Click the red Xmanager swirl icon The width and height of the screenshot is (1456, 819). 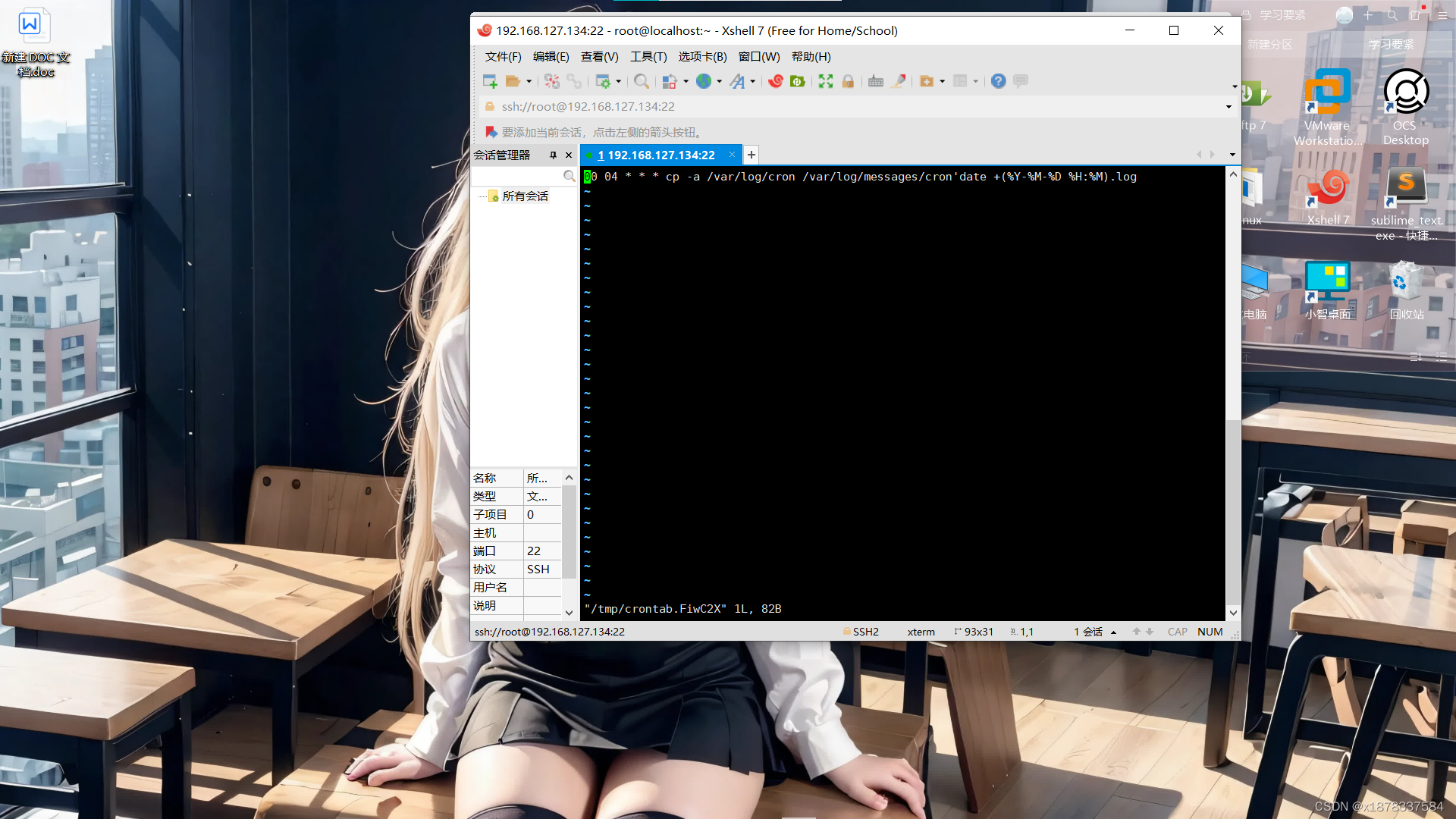tap(775, 81)
